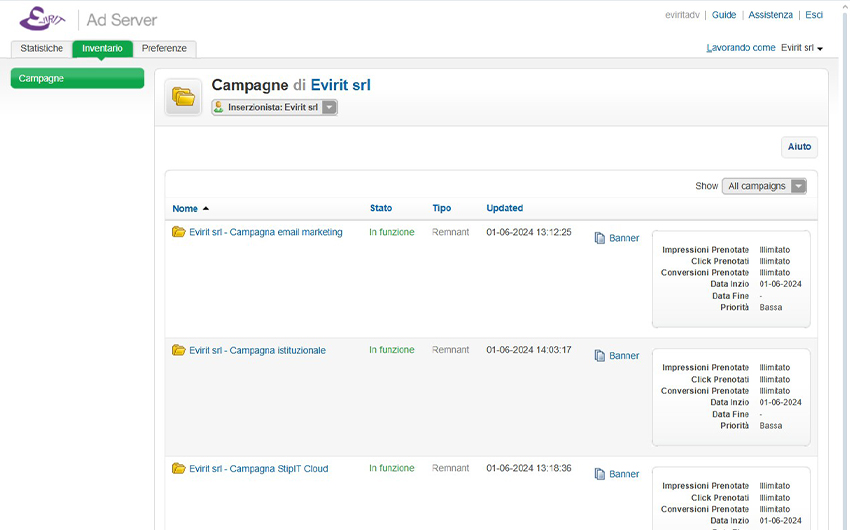Switch to the Preferenze tab
The width and height of the screenshot is (850, 530).
click(x=164, y=48)
